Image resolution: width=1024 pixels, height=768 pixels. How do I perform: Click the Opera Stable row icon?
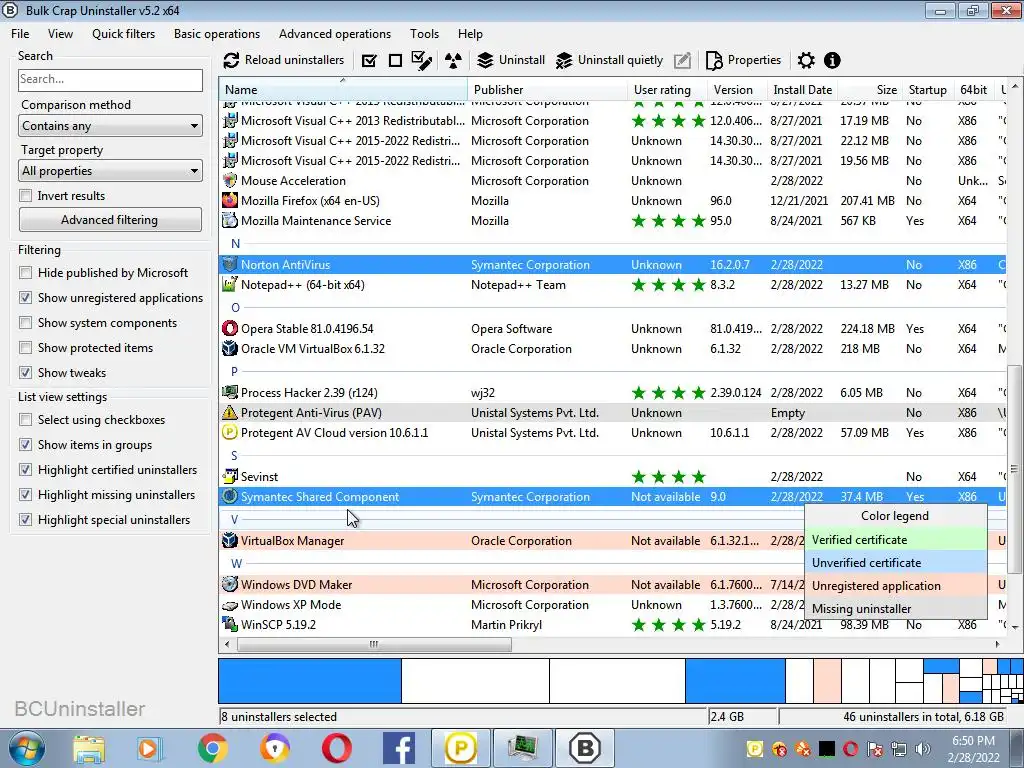point(230,328)
